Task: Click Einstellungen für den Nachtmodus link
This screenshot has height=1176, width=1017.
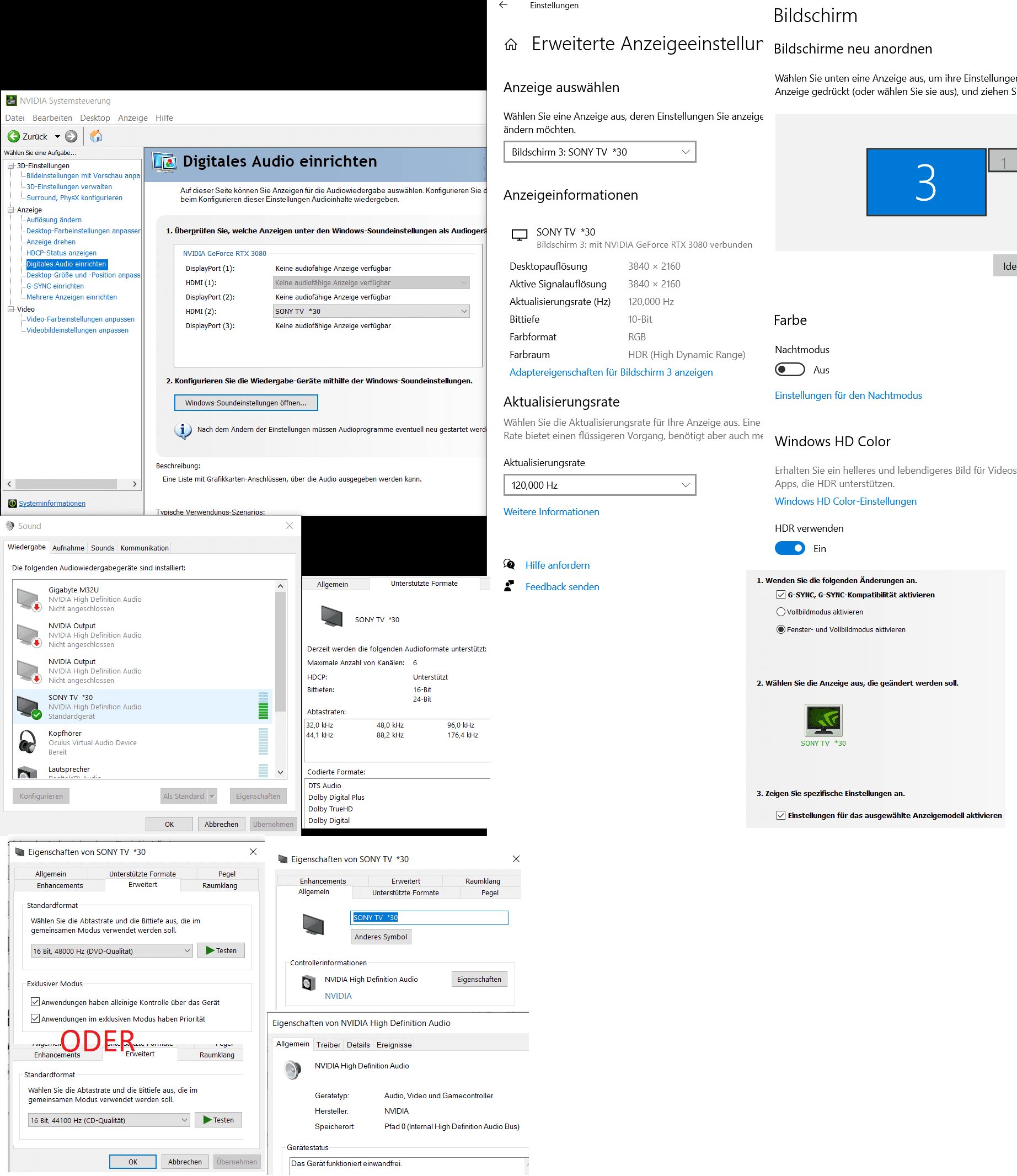Action: (848, 395)
